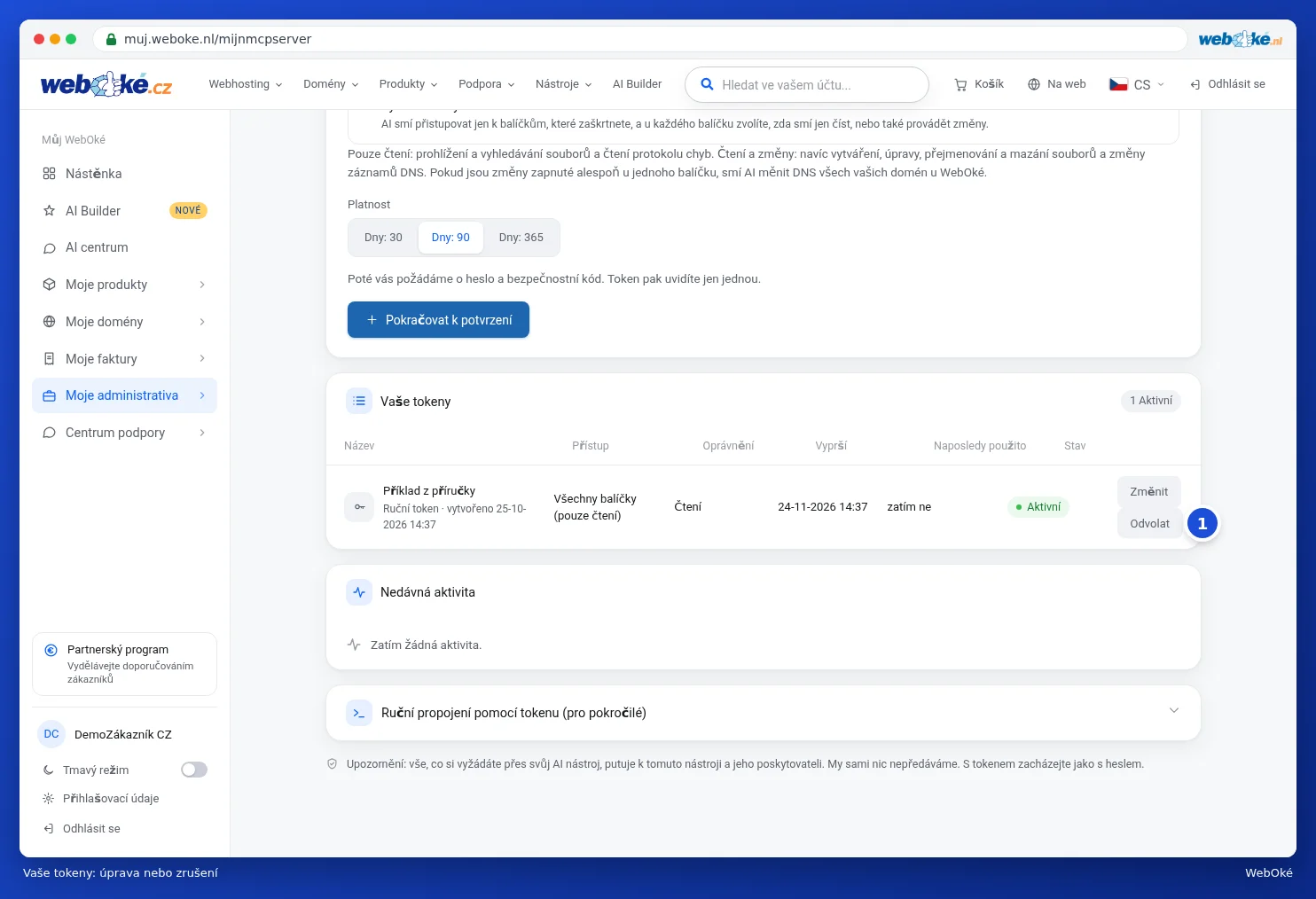Click Odhlásit se in the sidebar
Viewport: 1316px width, 899px height.
click(x=82, y=829)
